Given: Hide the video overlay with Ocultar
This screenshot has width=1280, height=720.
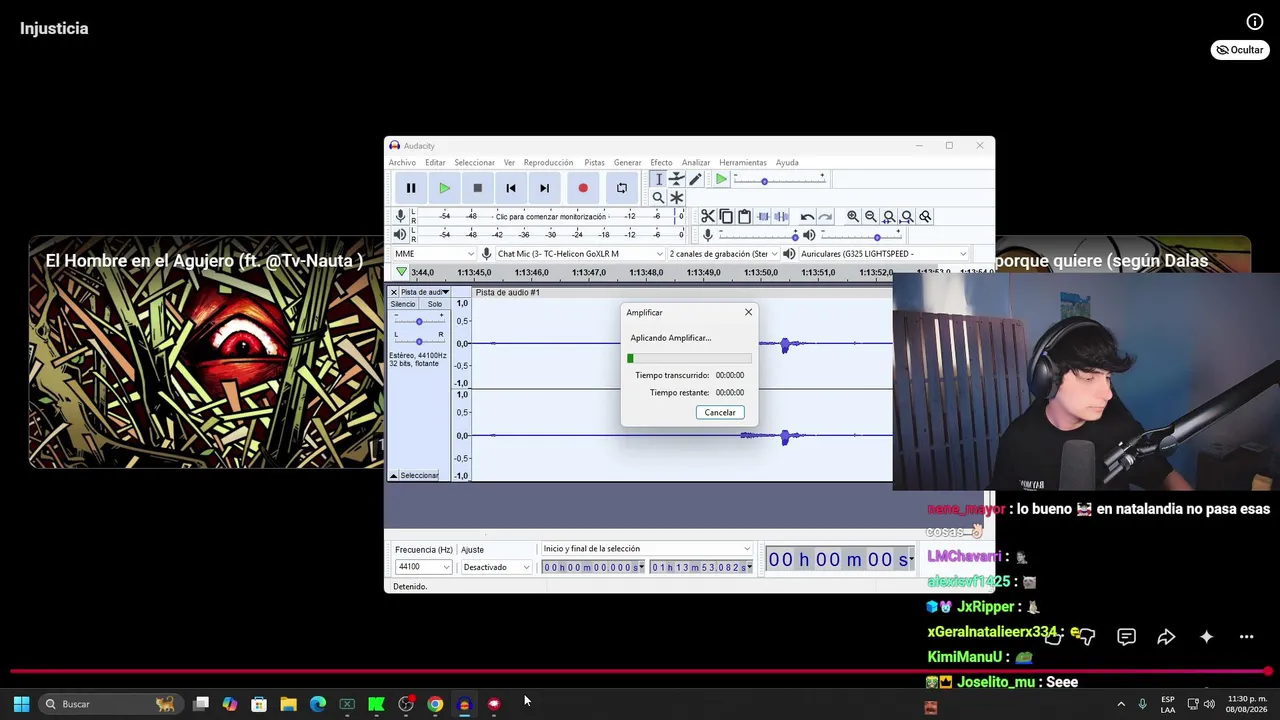Looking at the screenshot, I should coord(1240,50).
